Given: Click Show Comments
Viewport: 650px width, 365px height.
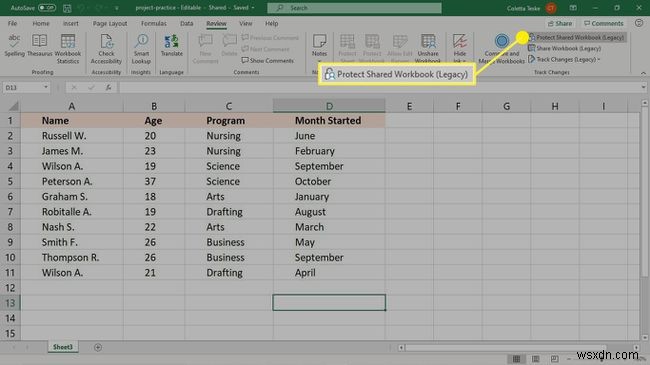Looking at the screenshot, I should [267, 61].
